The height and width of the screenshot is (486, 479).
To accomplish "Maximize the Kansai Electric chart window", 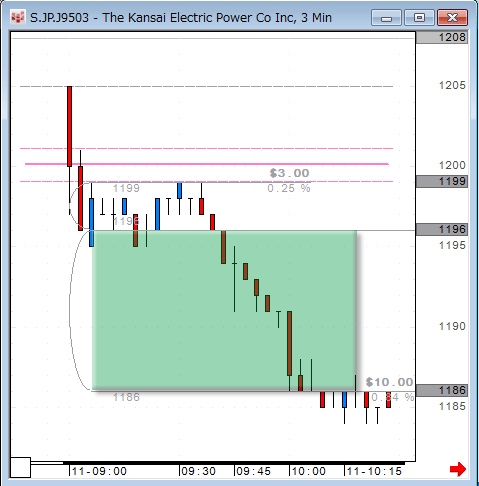I will (x=419, y=18).
